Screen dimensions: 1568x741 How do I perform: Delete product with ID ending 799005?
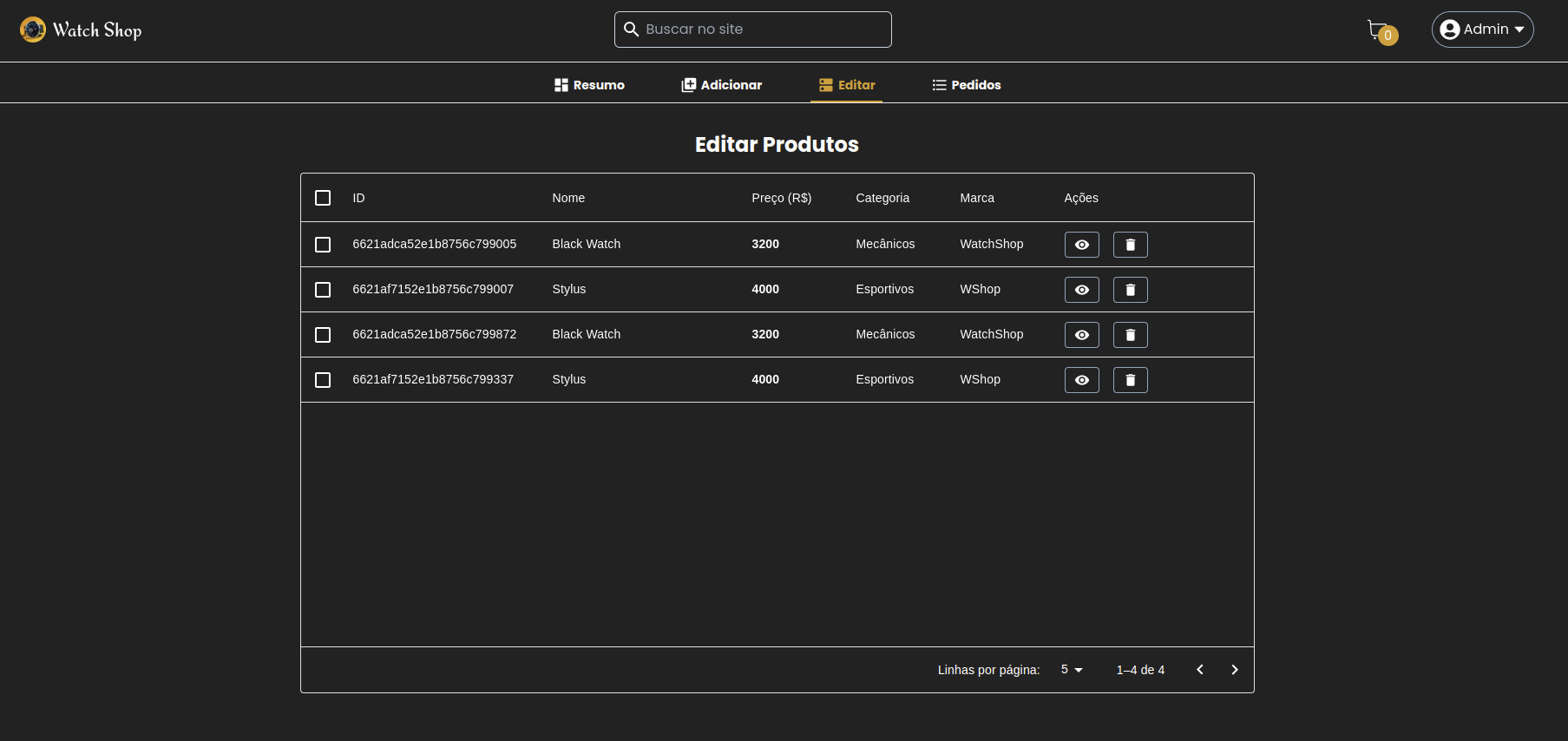1130,245
